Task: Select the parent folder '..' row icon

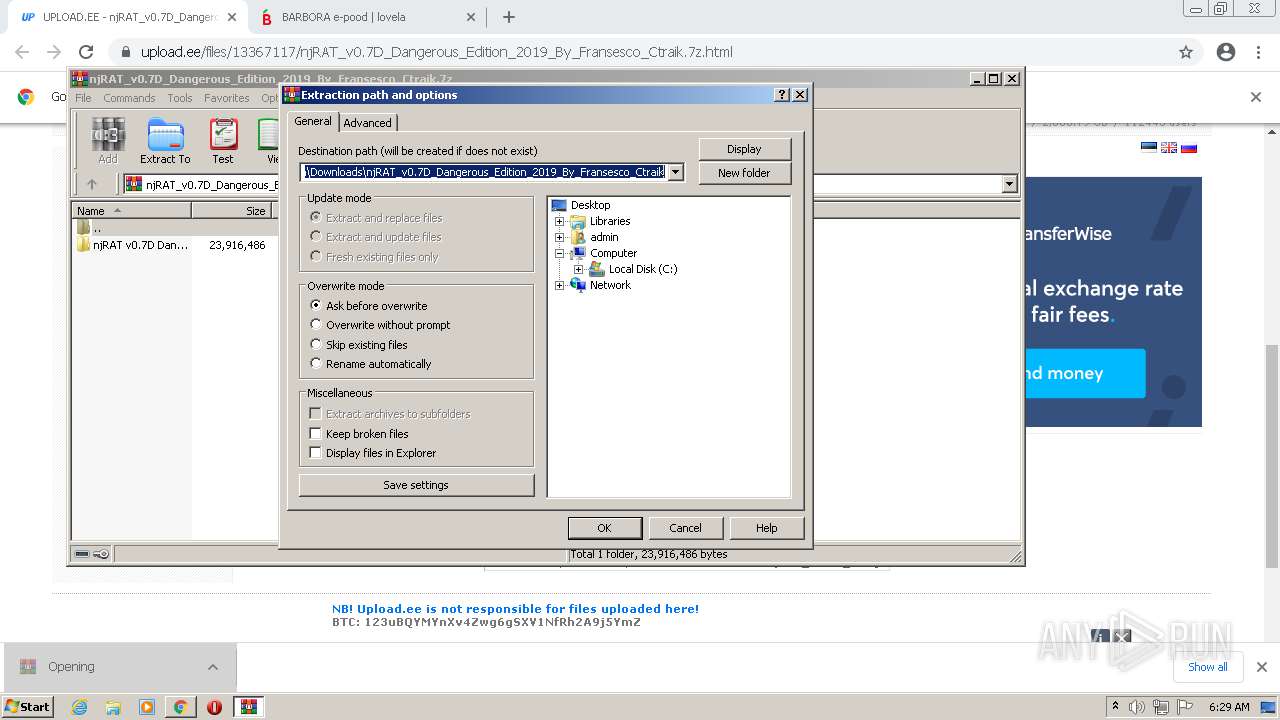Action: (x=84, y=228)
